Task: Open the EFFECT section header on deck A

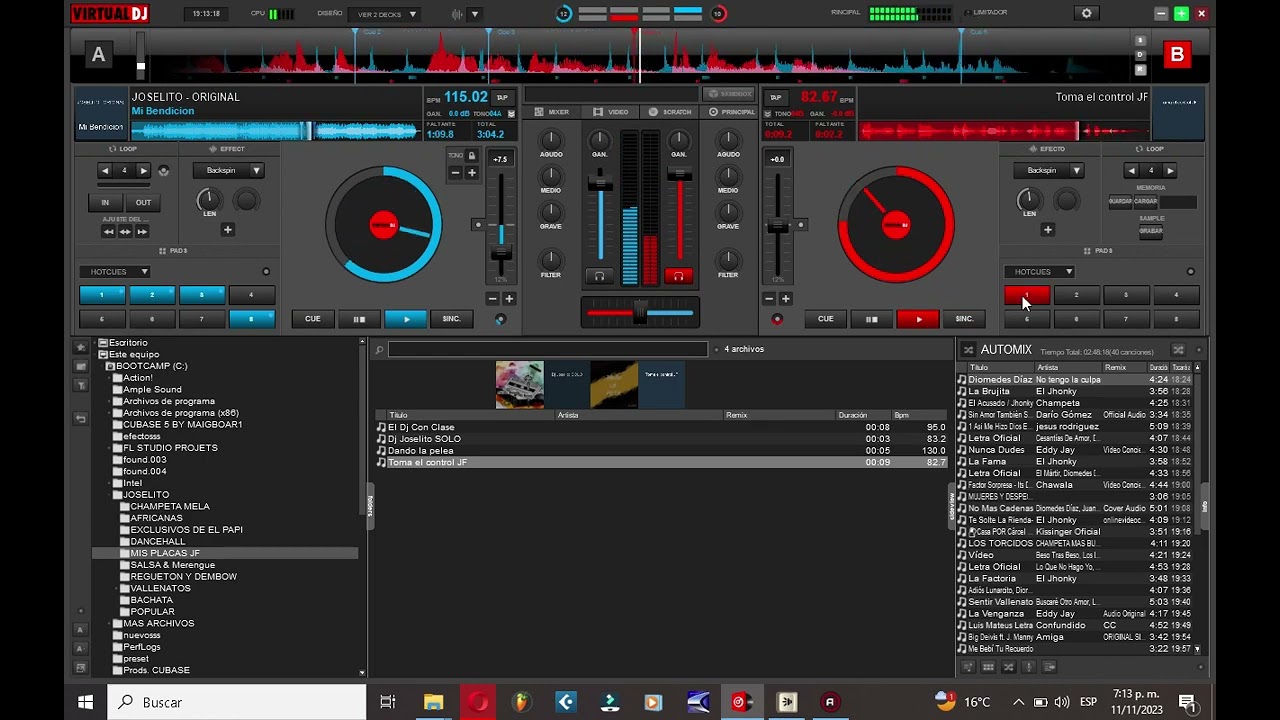Action: [x=227, y=149]
